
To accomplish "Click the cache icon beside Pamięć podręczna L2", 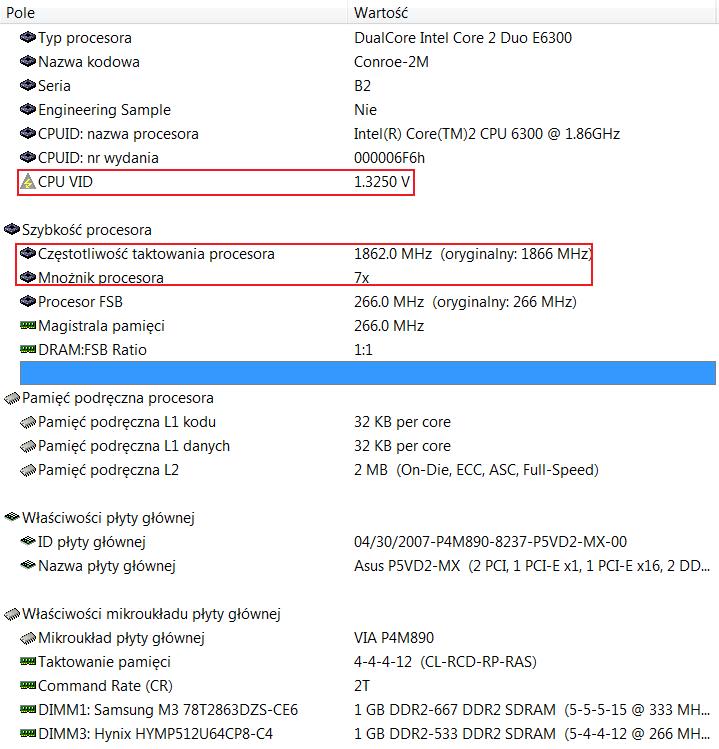I will (28, 470).
